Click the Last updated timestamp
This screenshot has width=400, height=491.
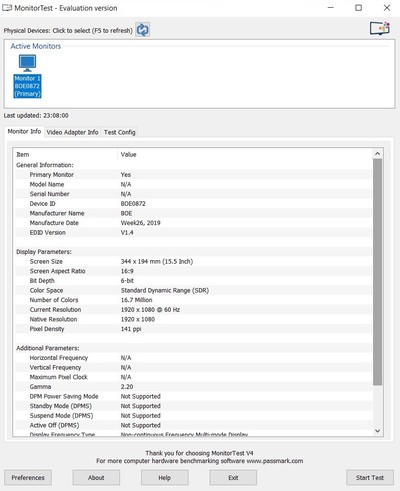tap(36, 116)
